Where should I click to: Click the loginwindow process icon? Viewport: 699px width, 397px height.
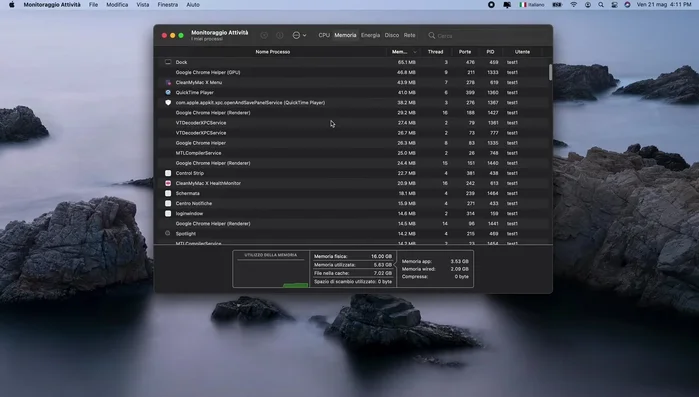coord(168,213)
